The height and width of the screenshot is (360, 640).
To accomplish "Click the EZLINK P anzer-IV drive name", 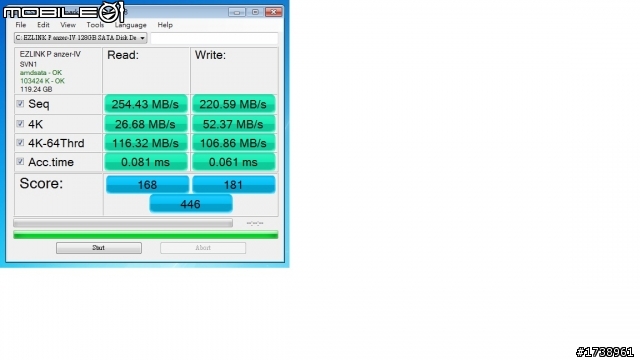I will [50, 54].
